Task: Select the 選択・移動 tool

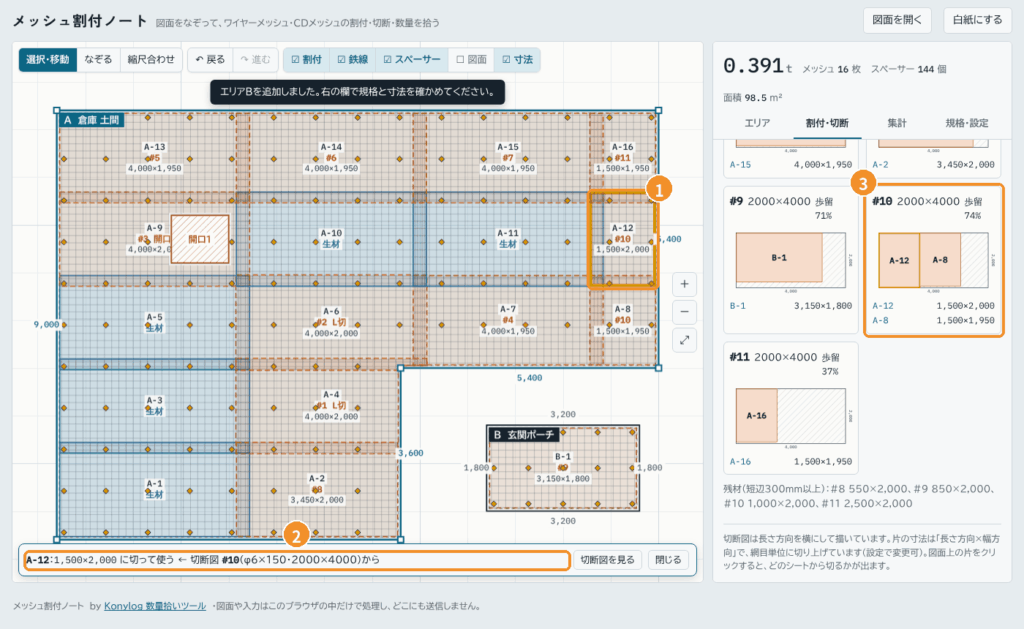Action: click(48, 59)
